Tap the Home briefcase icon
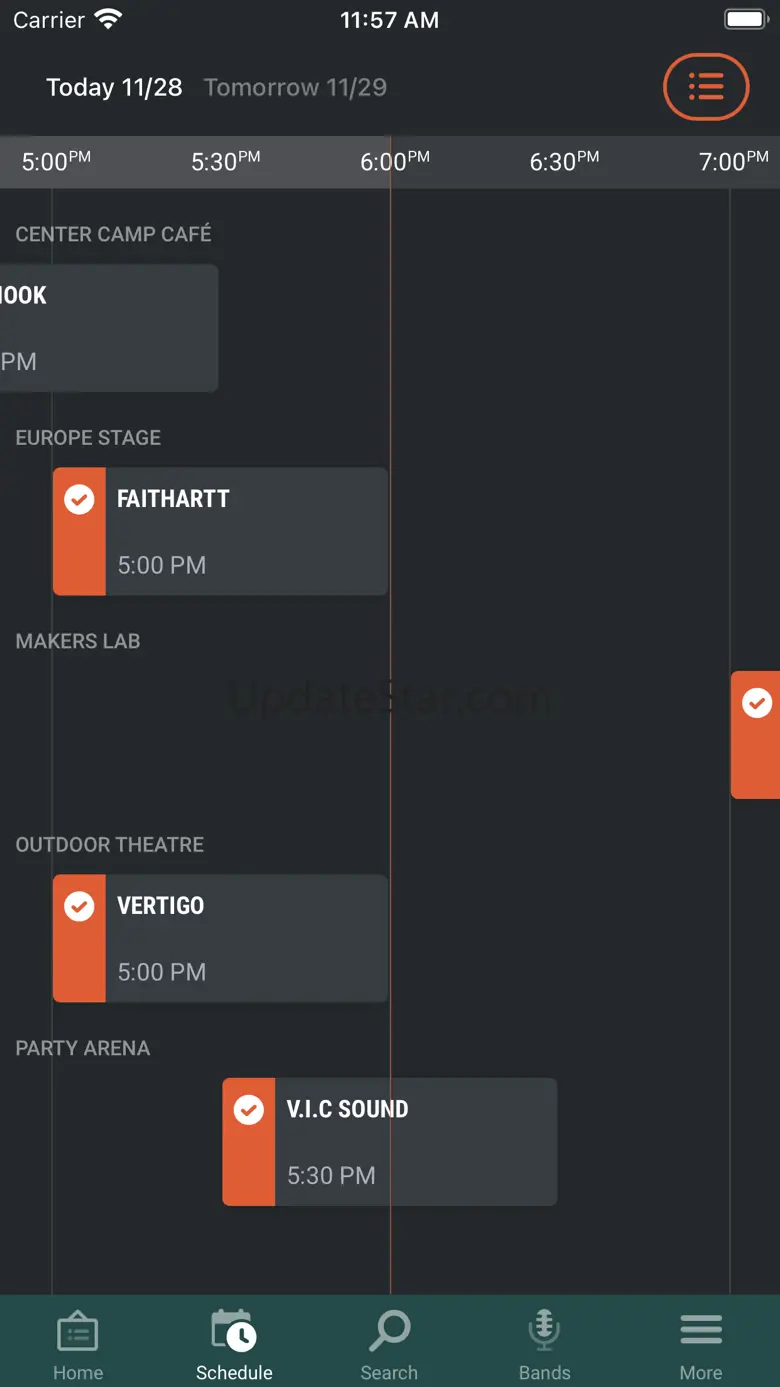780x1387 pixels. click(78, 1333)
